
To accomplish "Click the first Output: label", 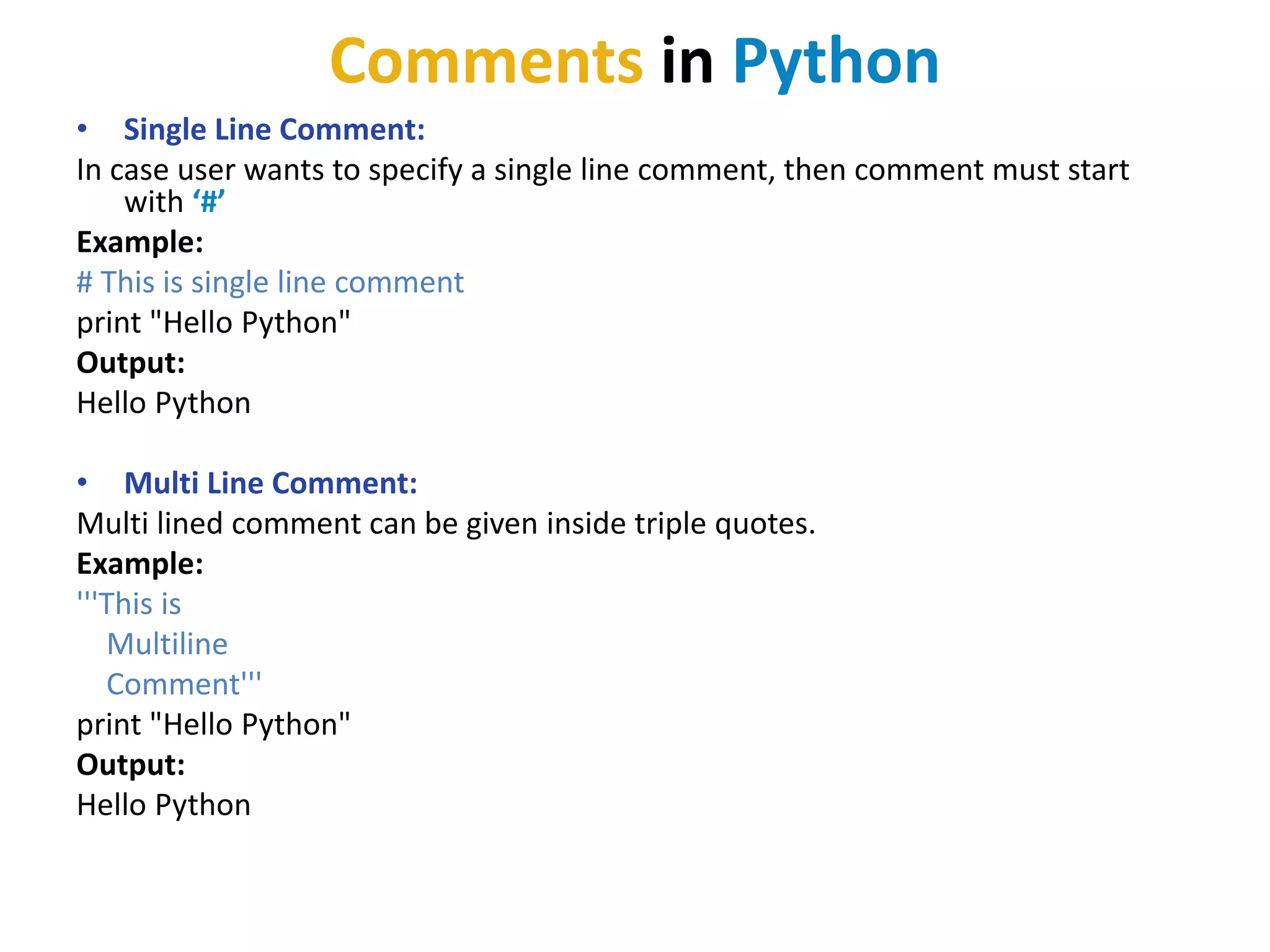I will [131, 363].
